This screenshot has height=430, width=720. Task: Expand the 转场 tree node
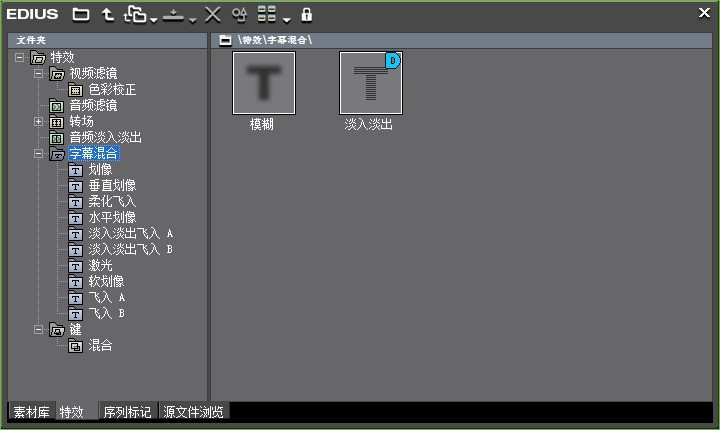click(39, 122)
